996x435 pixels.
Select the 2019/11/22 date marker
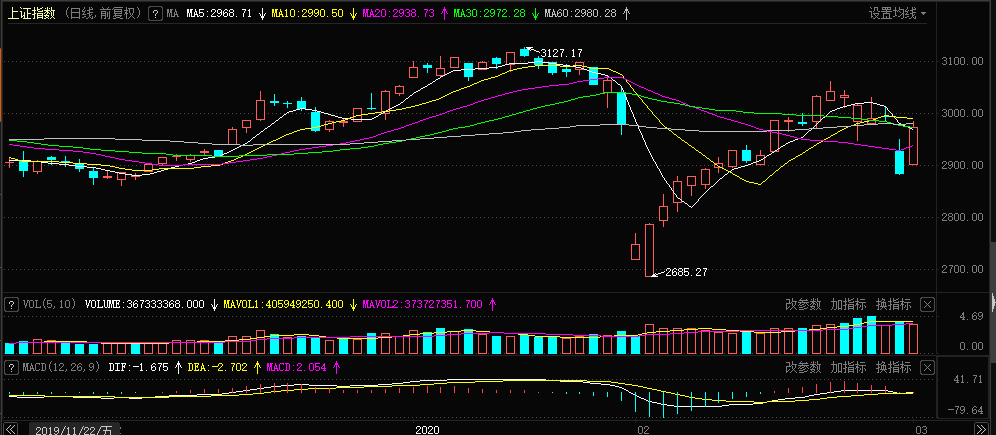pos(75,429)
